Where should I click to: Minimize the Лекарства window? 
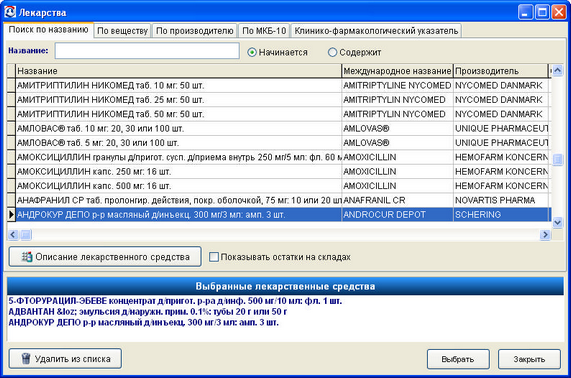(x=525, y=12)
